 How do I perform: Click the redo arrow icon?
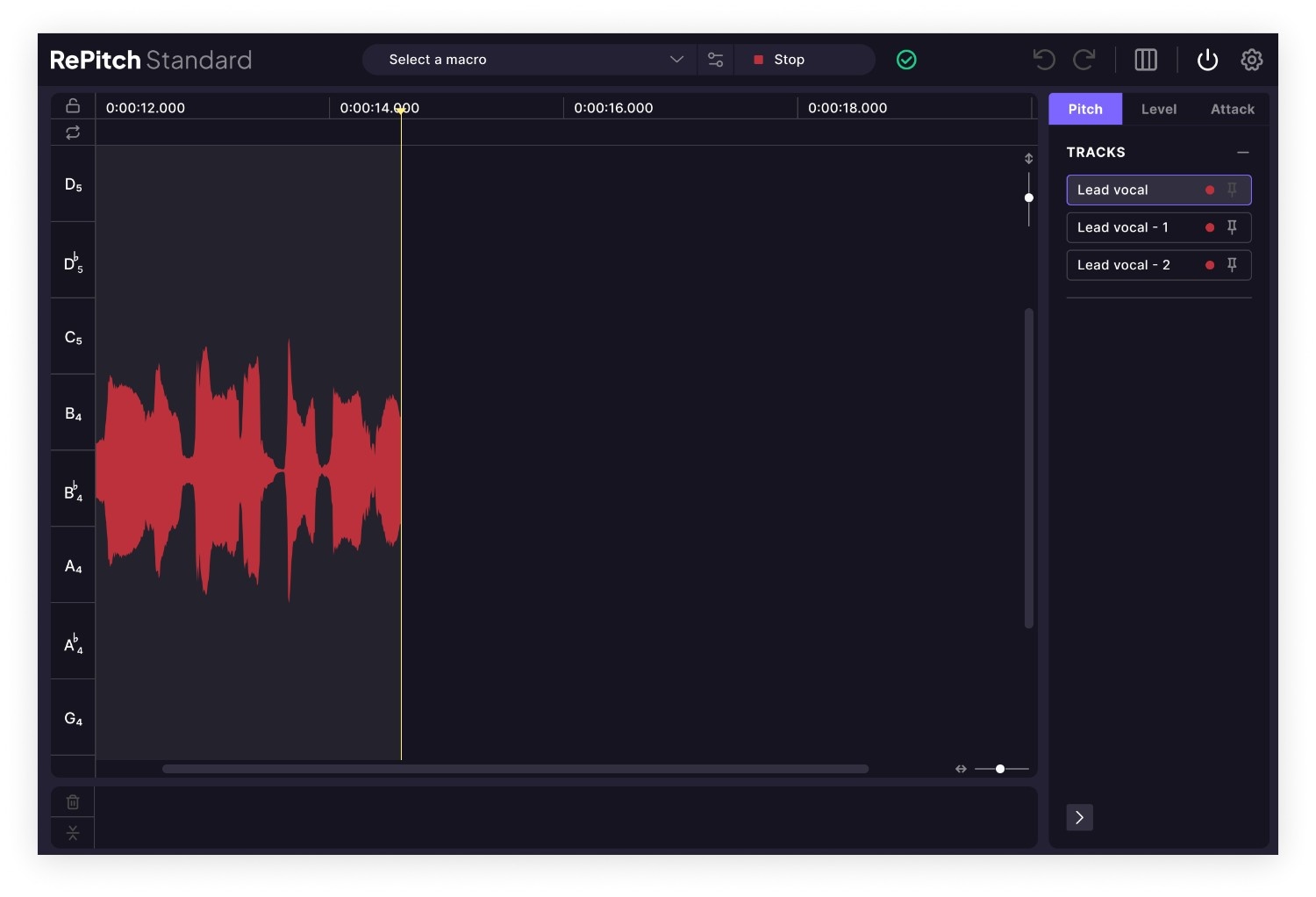point(1085,60)
